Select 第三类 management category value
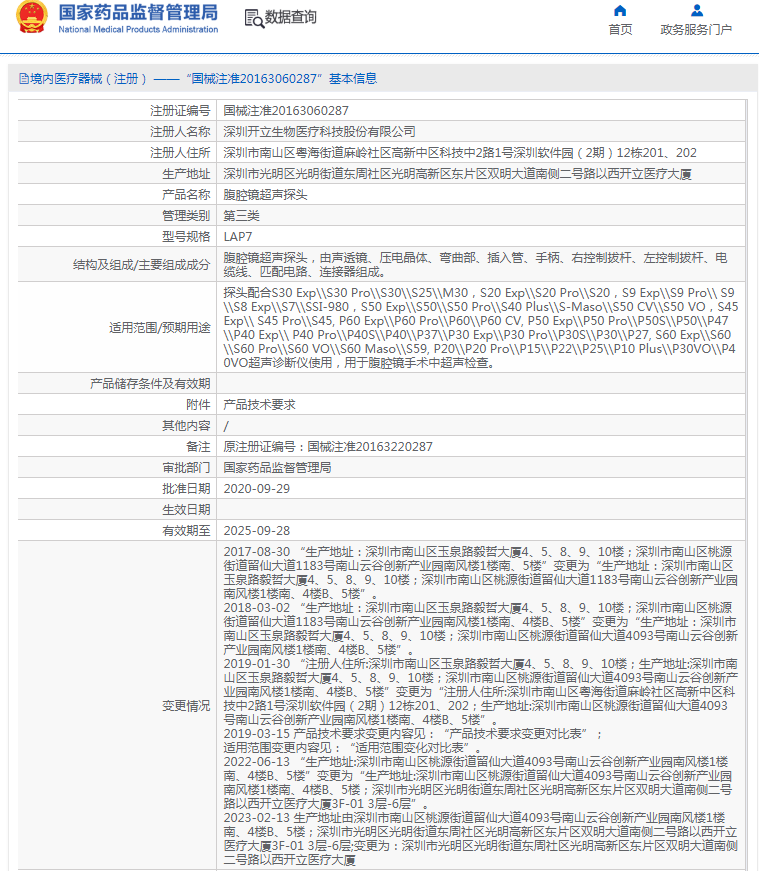 coord(242,216)
